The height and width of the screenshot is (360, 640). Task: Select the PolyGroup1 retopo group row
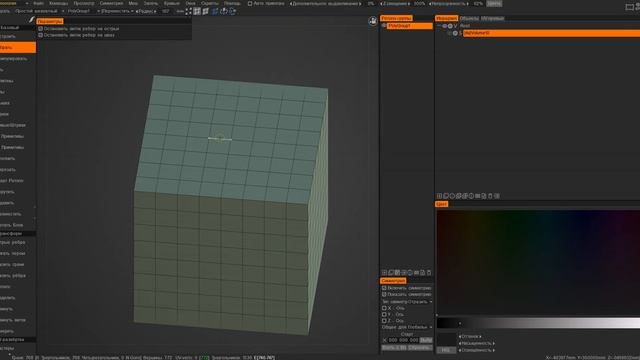click(x=409, y=26)
